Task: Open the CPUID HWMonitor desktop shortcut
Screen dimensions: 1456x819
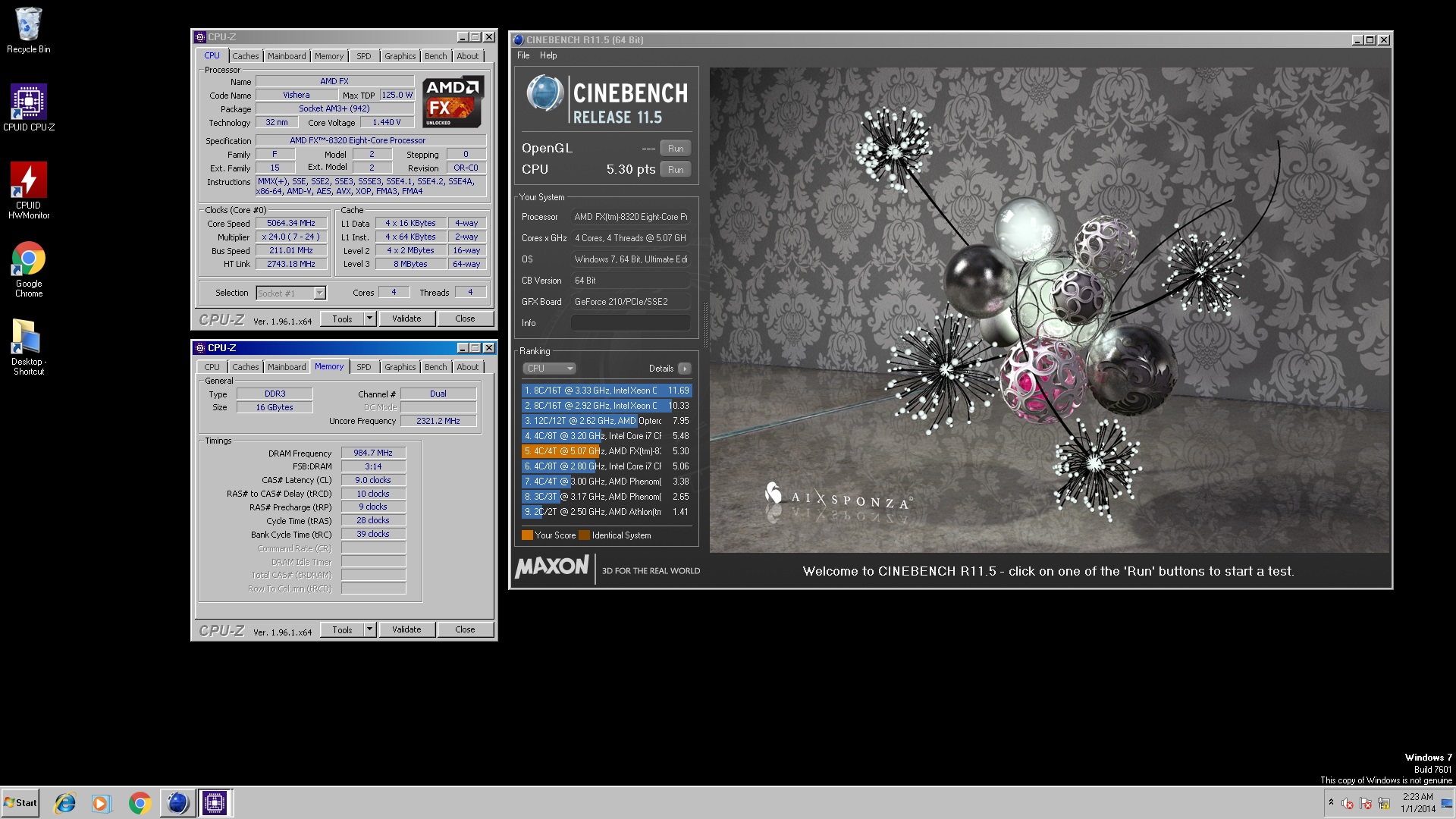Action: (x=29, y=190)
